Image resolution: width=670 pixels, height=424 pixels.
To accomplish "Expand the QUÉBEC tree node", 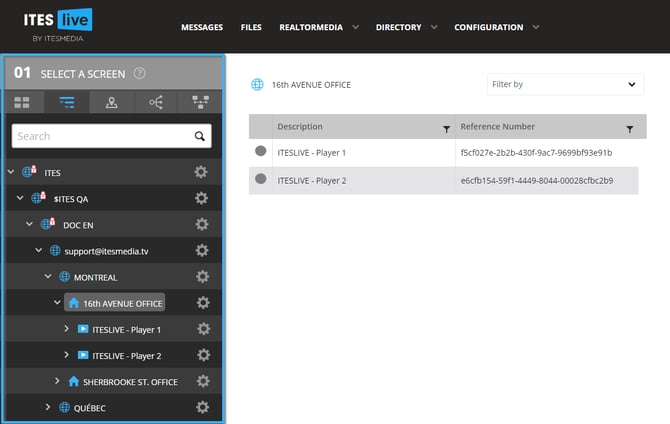I will click(47, 407).
